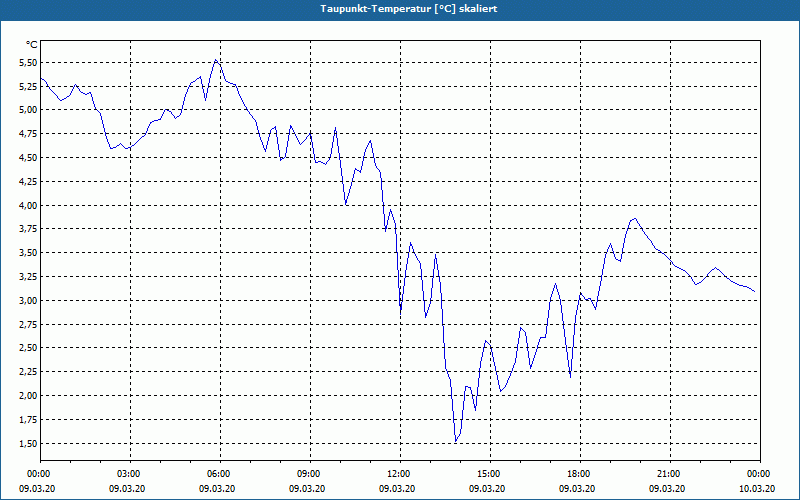
Task: Click the 09.03.20 date under 06:00
Action: click(217, 489)
